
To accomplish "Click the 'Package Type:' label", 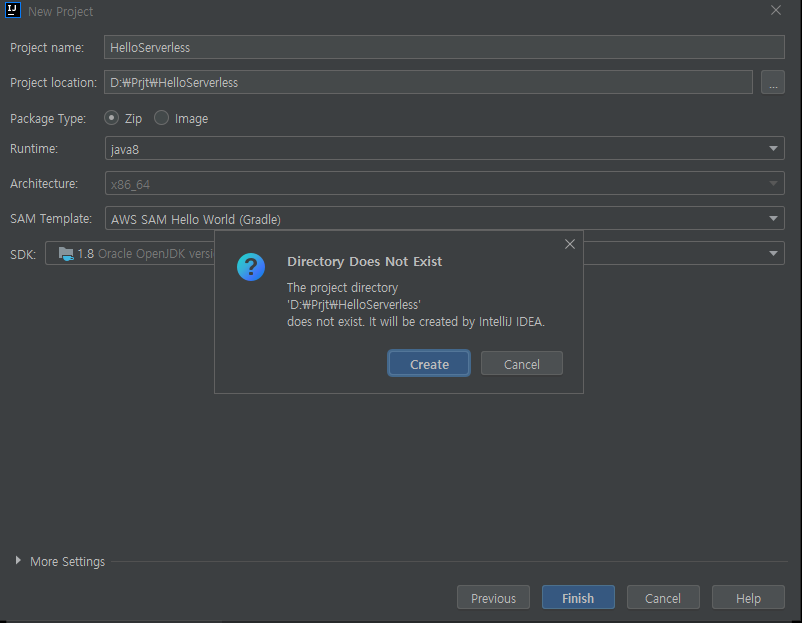I will pos(48,119).
